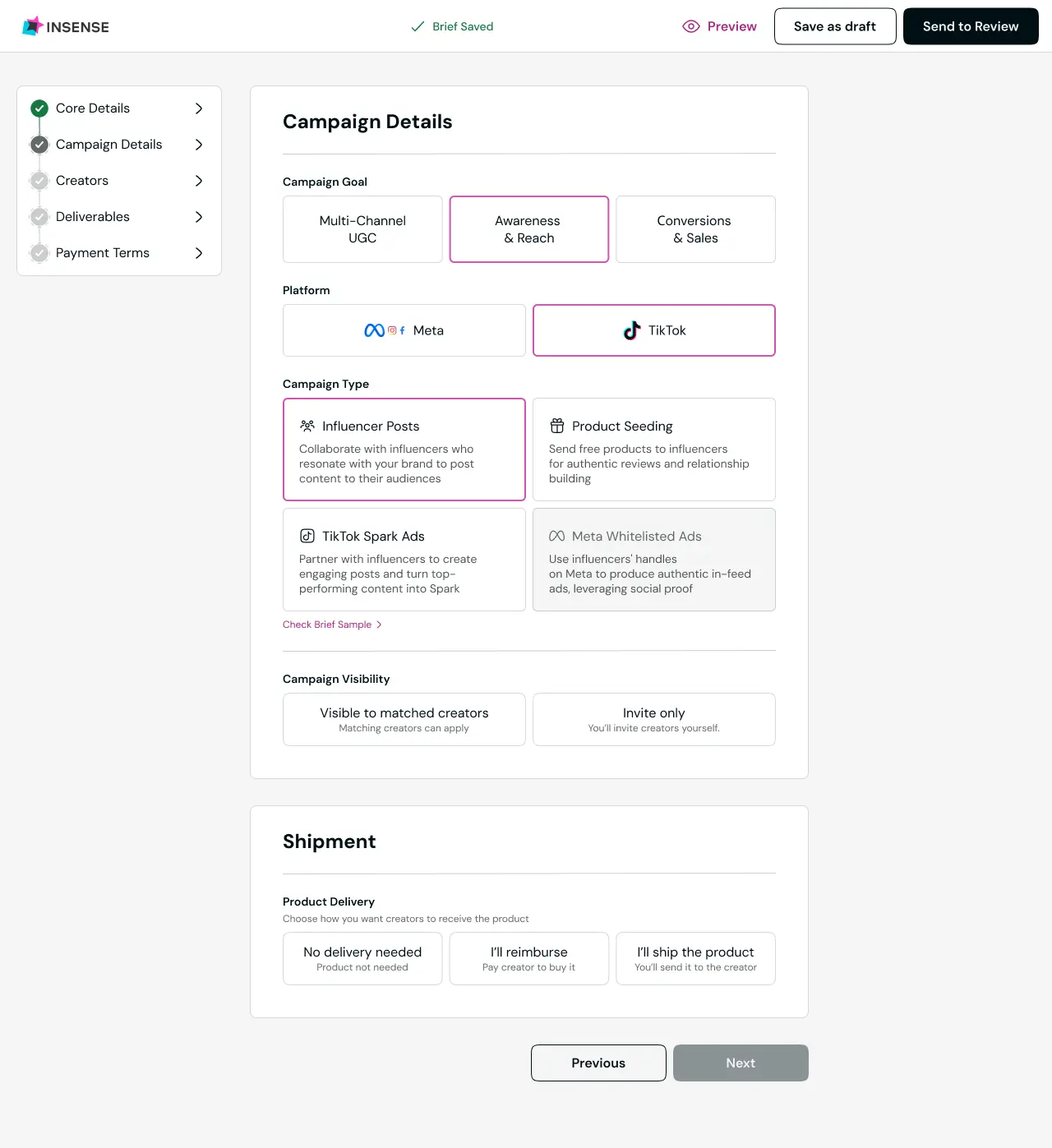Select Multi-Channel UGC campaign goal
The width and height of the screenshot is (1052, 1148).
(x=362, y=229)
